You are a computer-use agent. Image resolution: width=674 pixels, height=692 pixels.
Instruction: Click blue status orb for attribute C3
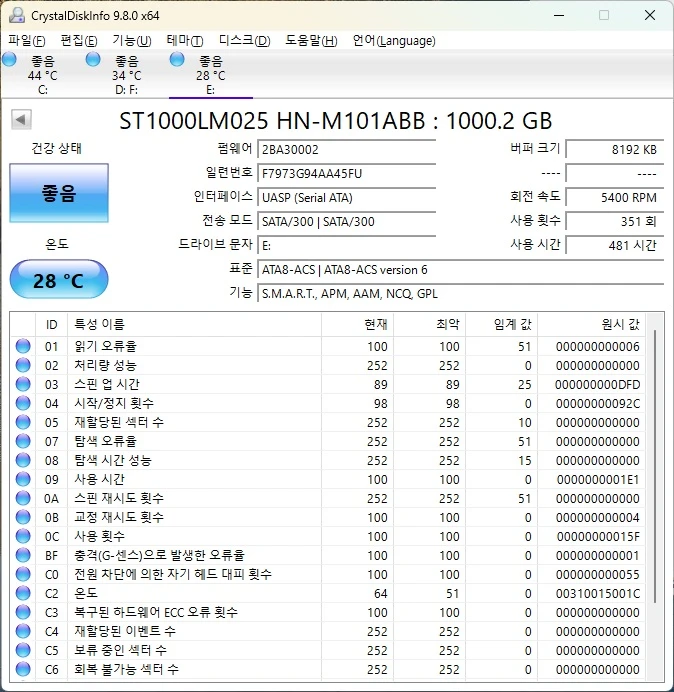click(23, 612)
